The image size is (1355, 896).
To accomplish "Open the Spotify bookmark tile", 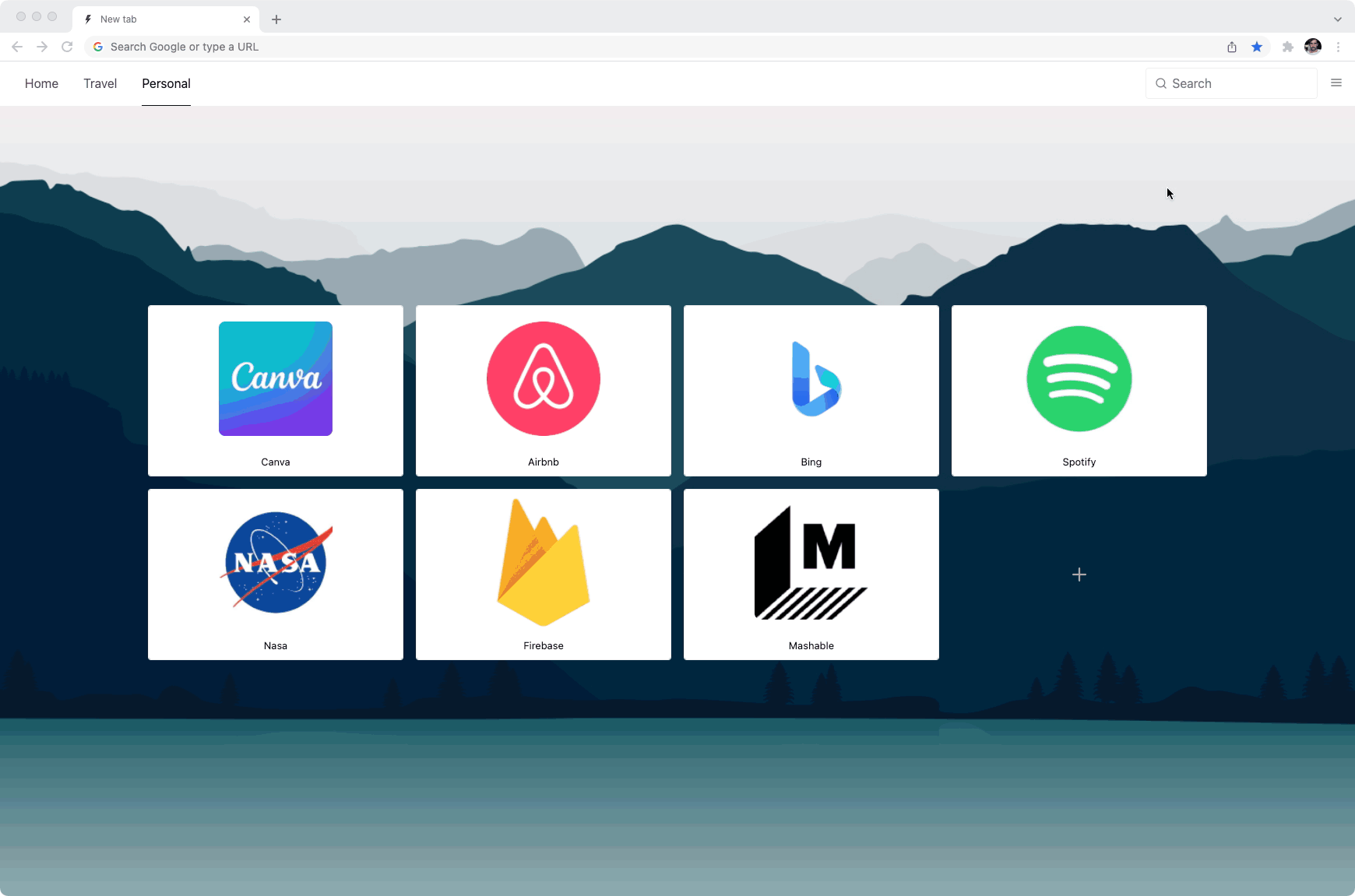I will tap(1079, 391).
